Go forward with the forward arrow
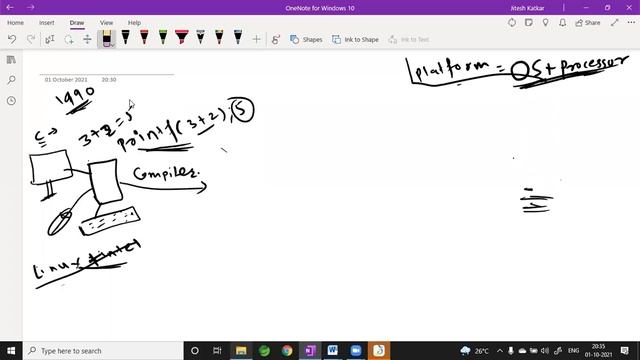 (31, 7)
